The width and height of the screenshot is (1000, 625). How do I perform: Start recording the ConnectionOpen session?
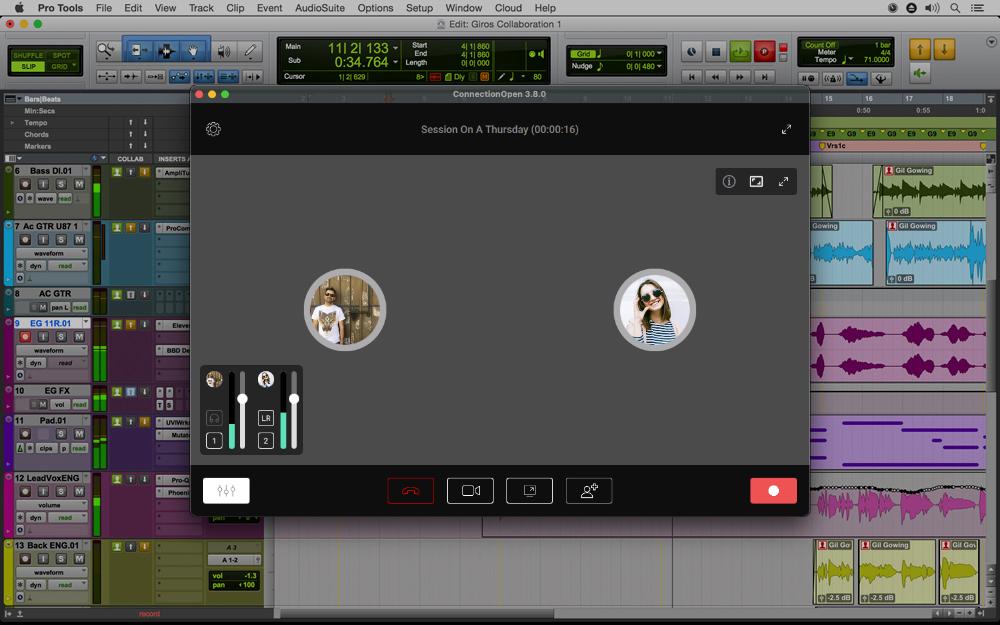(x=773, y=490)
